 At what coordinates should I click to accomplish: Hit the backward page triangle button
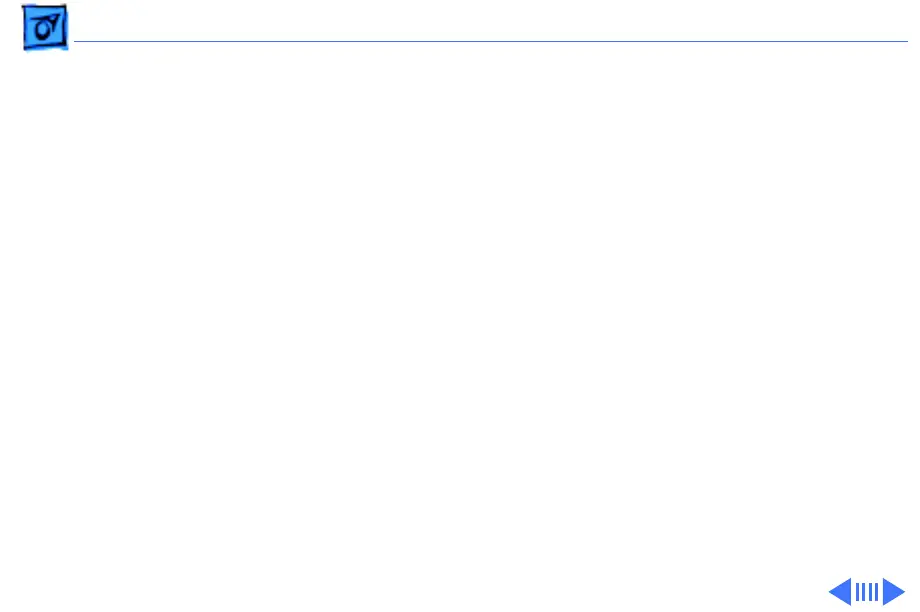840,591
